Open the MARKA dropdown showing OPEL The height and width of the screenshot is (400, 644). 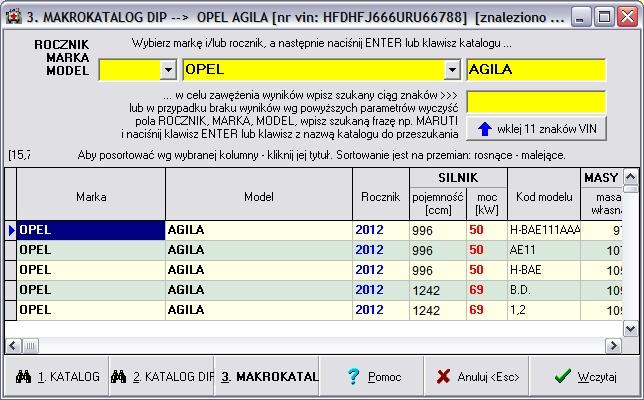(452, 69)
